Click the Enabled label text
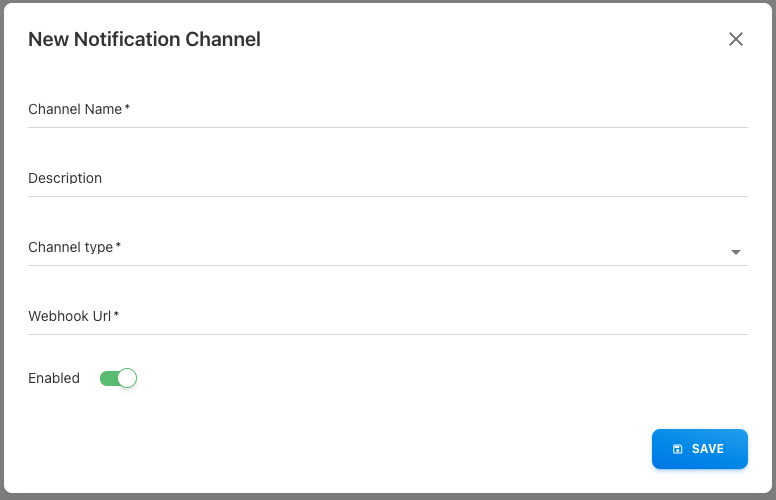 (x=54, y=378)
